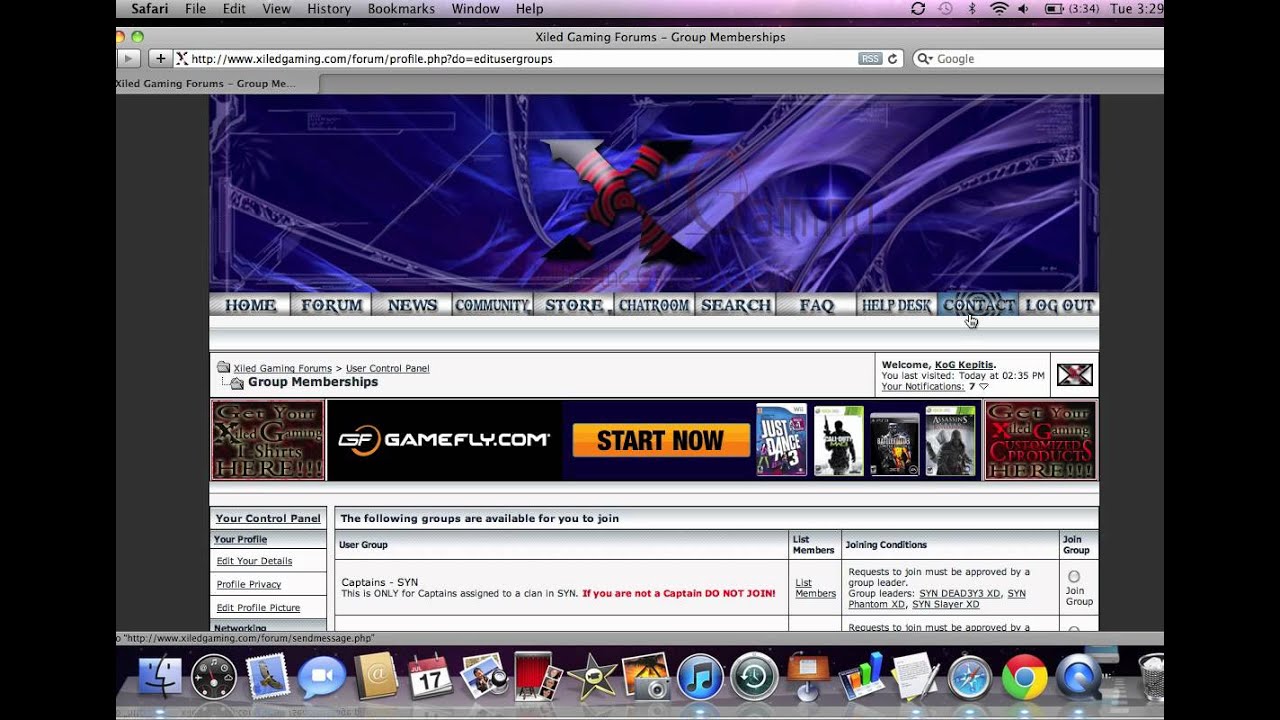The image size is (1280, 720).
Task: Open HELP DESK in site navigation
Action: pyautogui.click(x=897, y=305)
